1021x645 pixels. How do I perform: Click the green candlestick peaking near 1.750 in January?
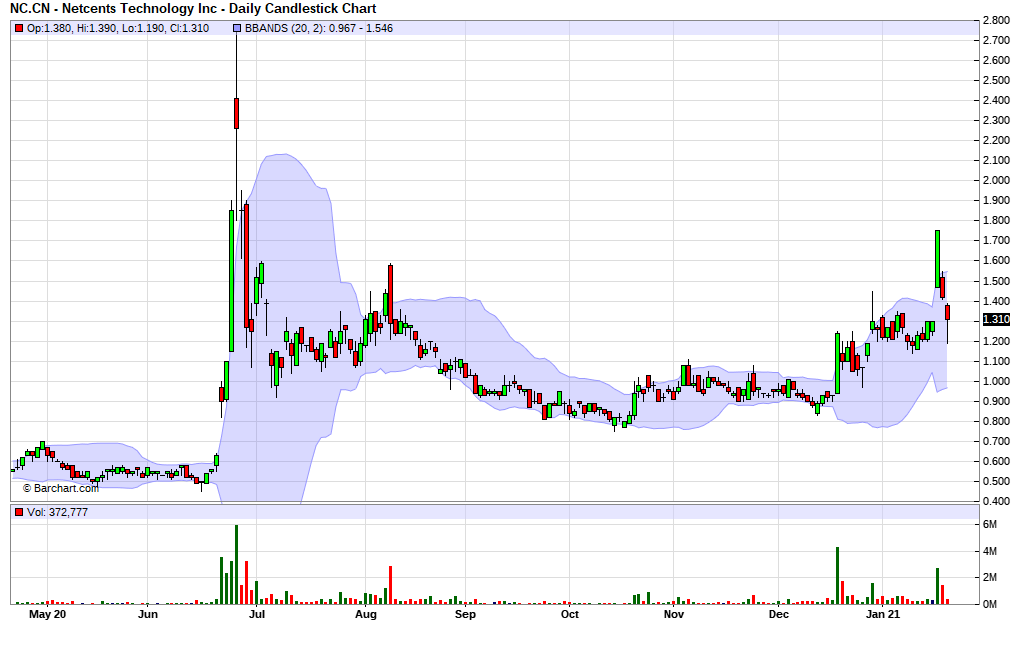(x=938, y=259)
